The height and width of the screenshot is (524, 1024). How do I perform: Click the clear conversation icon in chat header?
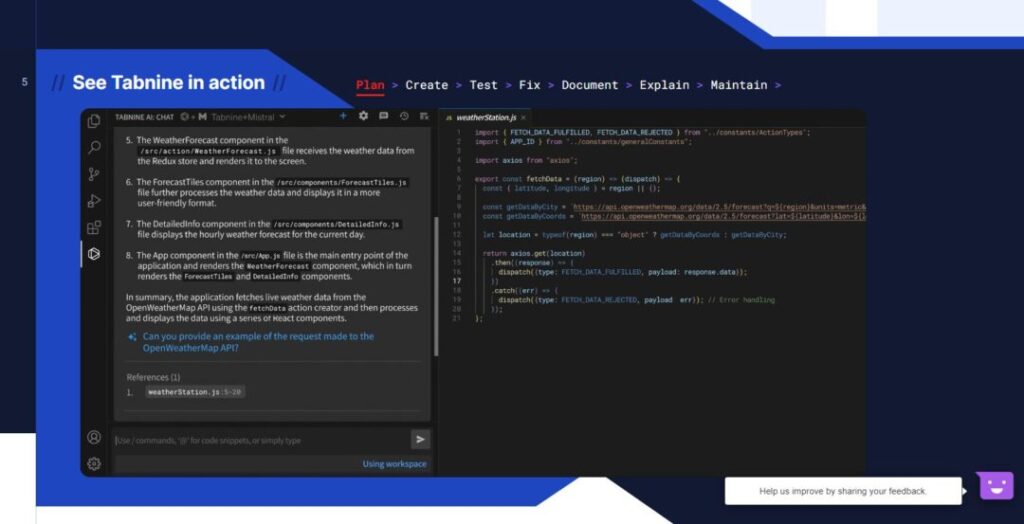pos(424,116)
